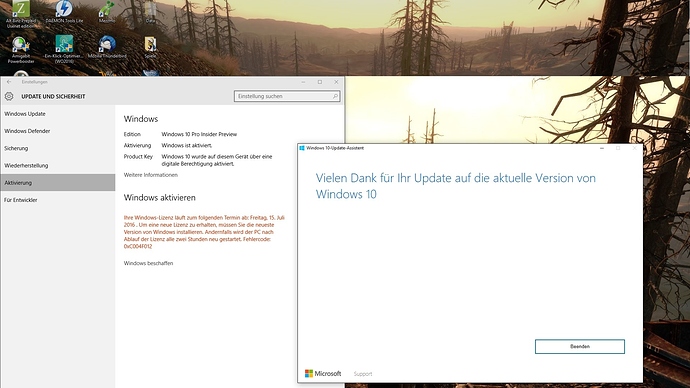This screenshot has width=690, height=388.
Task: Go back with the Einstellungen back arrow
Action: (x=9, y=82)
